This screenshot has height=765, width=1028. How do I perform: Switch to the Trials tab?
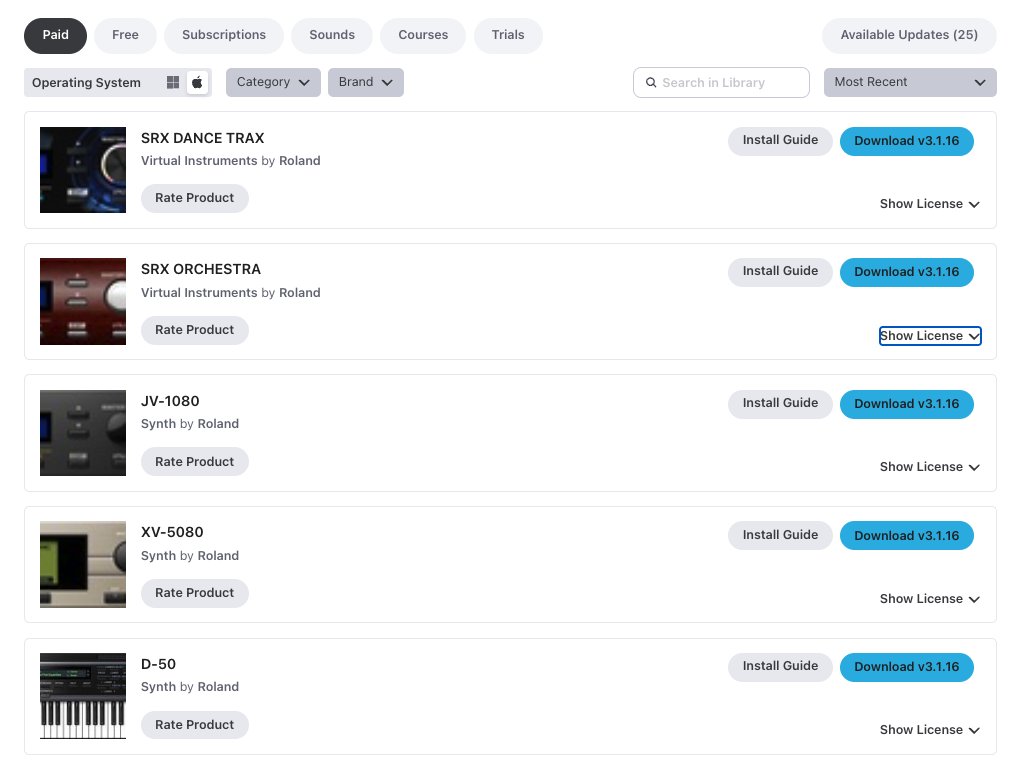(508, 35)
